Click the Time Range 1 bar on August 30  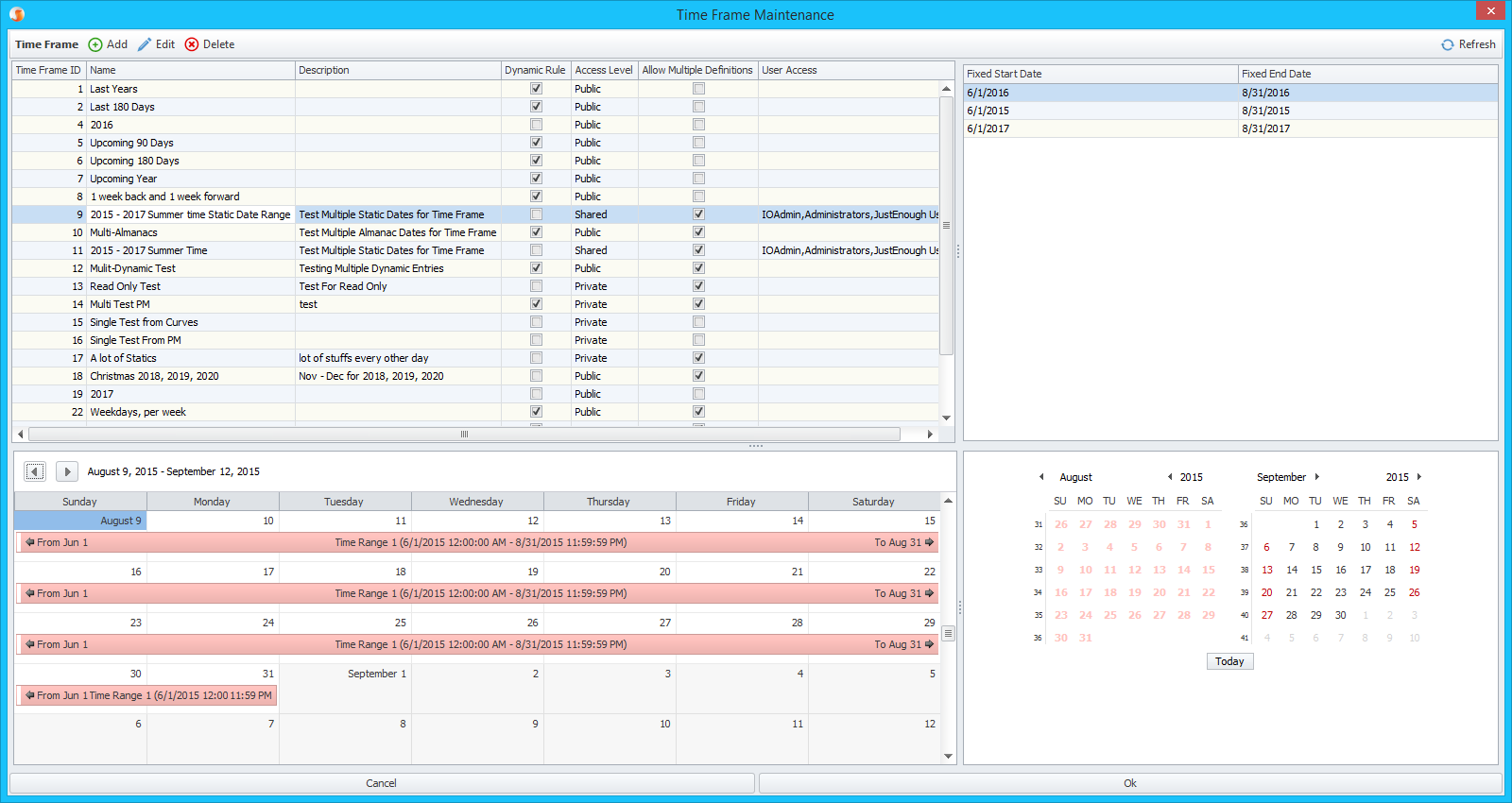[147, 695]
